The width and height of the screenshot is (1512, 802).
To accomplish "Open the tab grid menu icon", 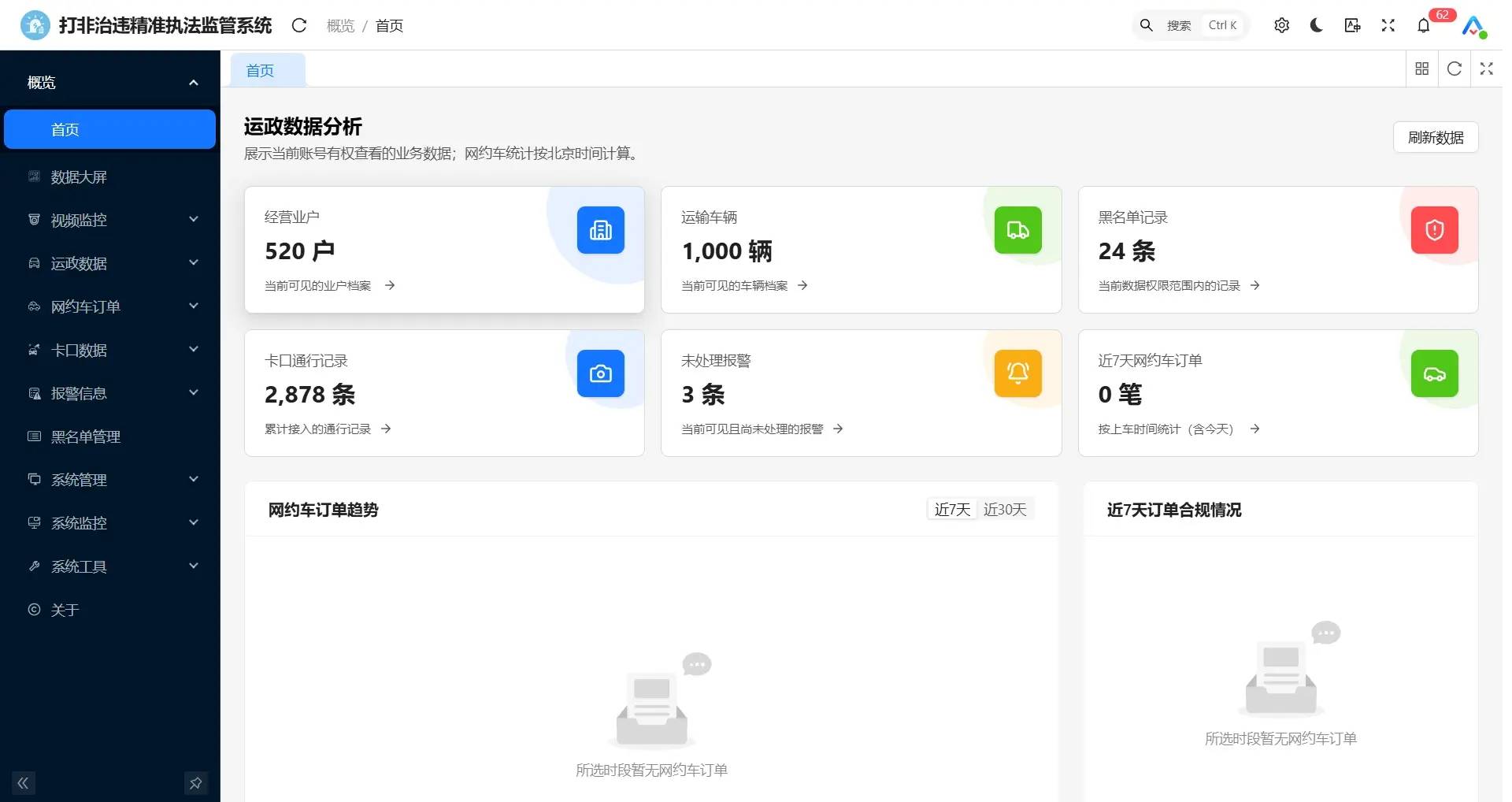I will [x=1421, y=69].
